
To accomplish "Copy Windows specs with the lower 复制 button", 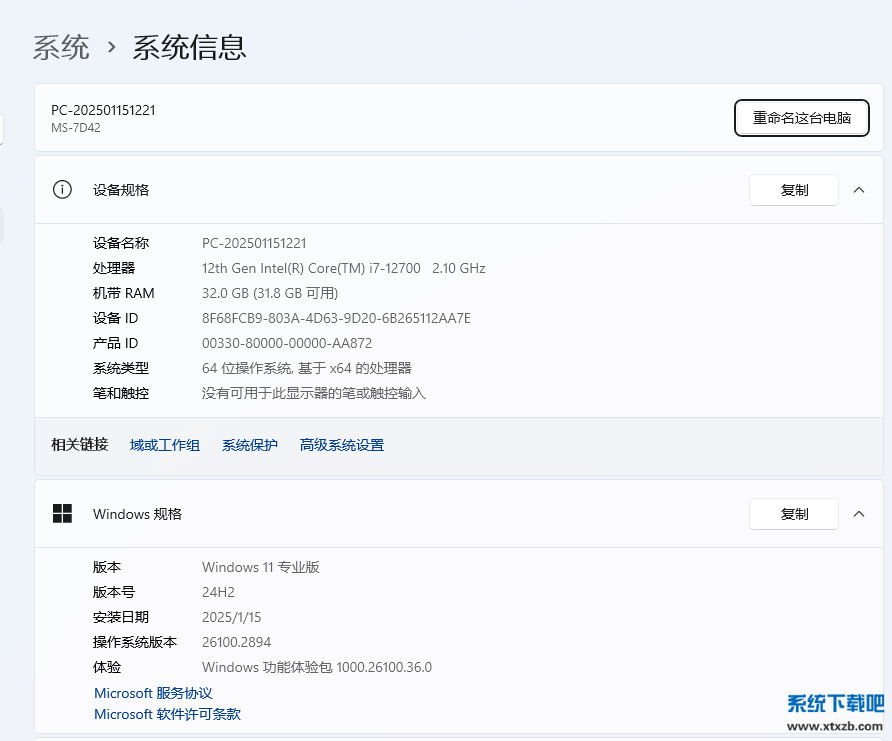I will (x=793, y=513).
